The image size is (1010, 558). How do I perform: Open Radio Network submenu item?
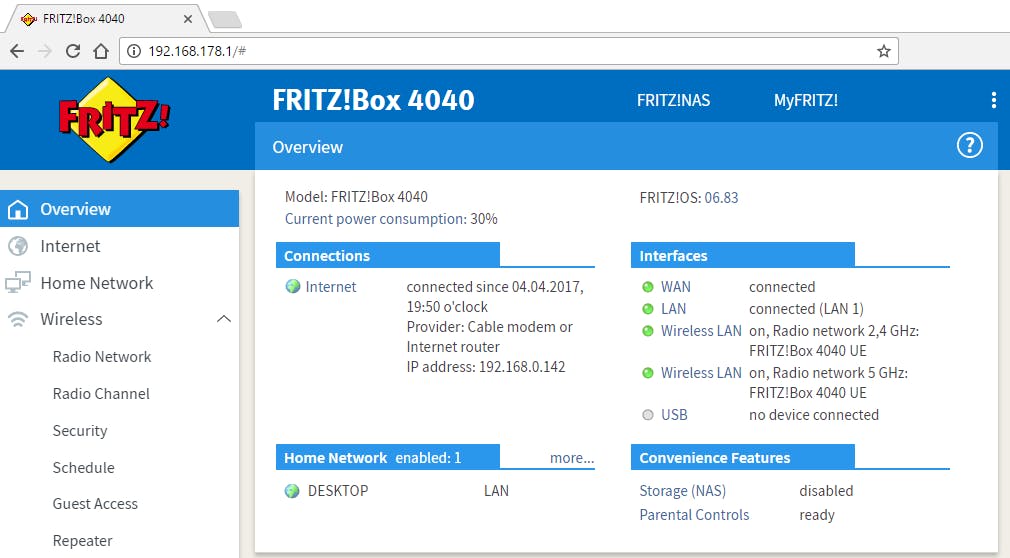(x=102, y=356)
